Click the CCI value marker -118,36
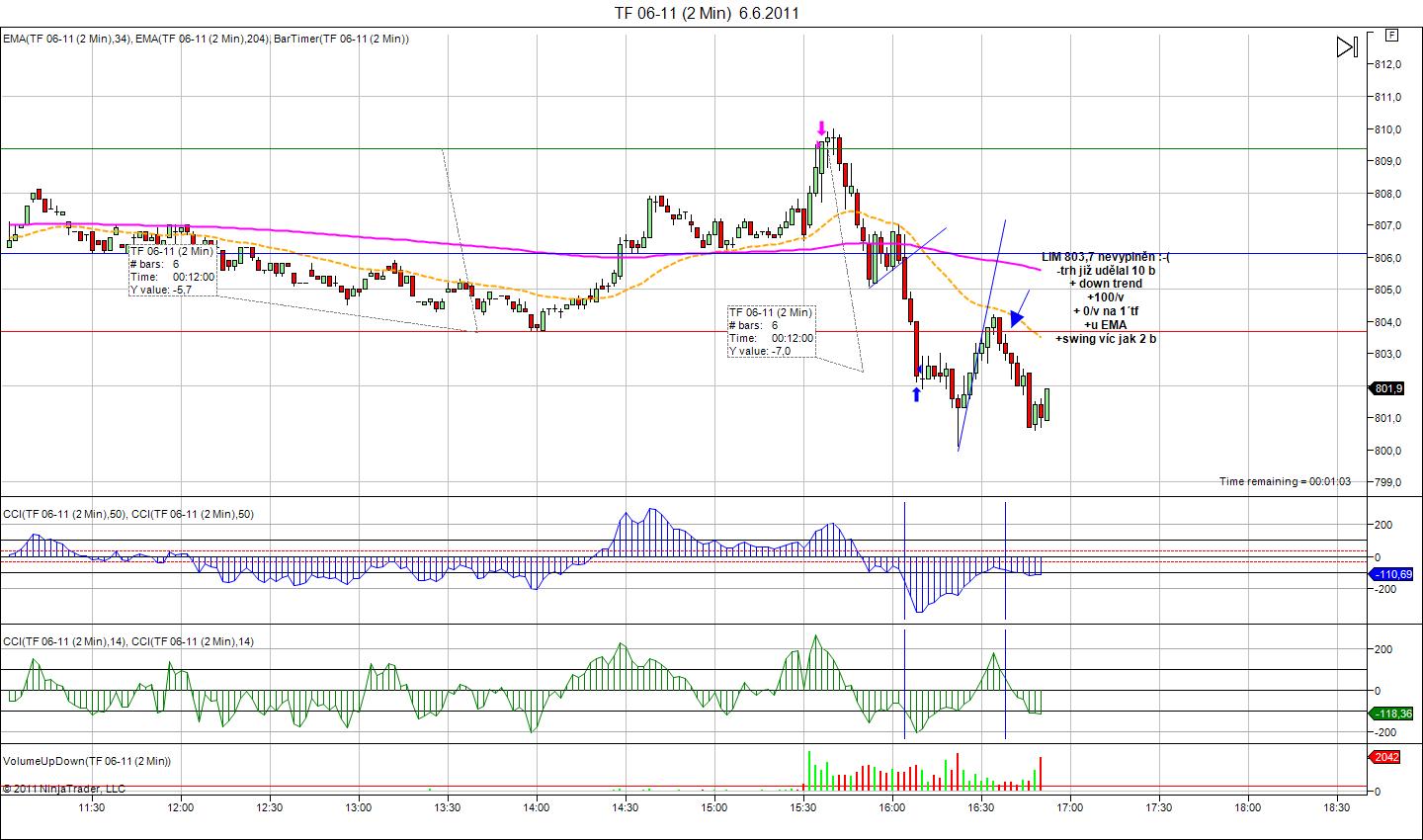This screenshot has width=1423, height=840. pos(1391,713)
